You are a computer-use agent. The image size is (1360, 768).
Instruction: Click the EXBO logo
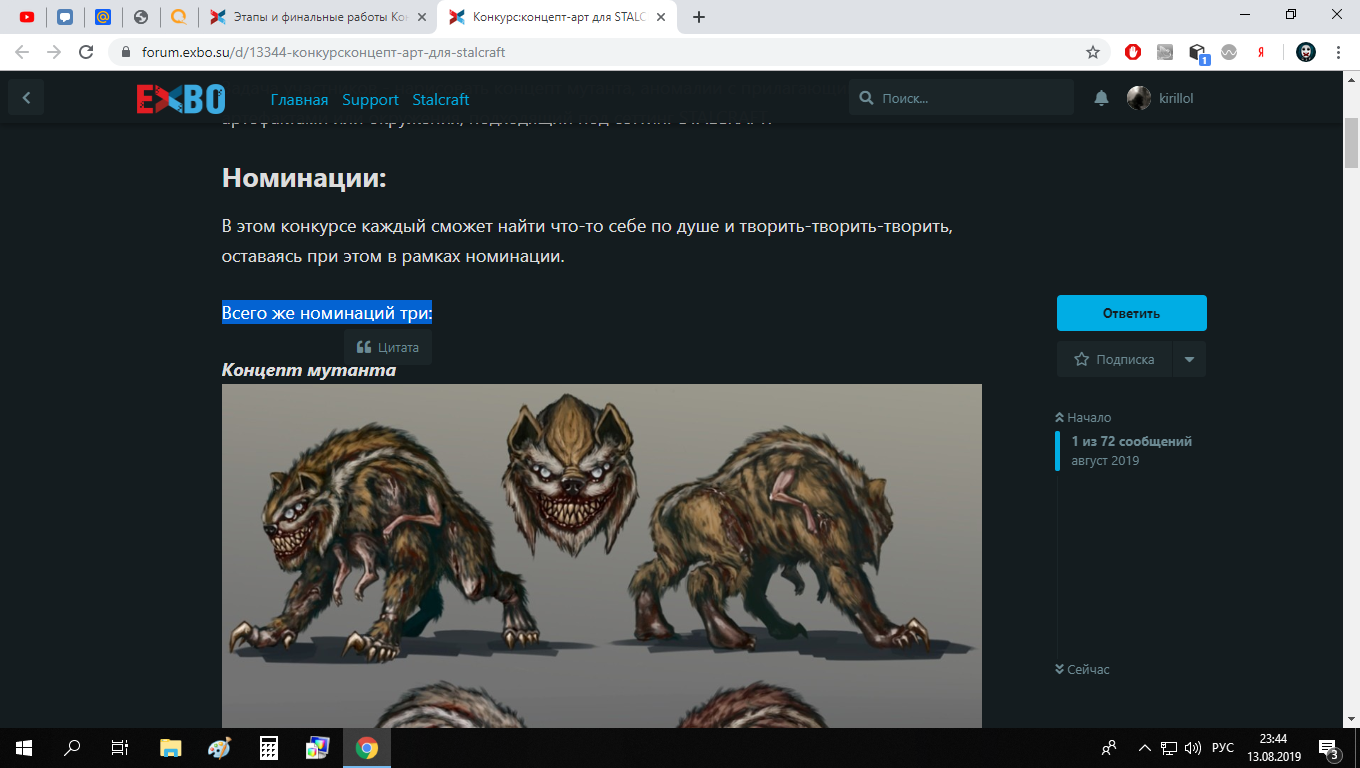(x=181, y=99)
